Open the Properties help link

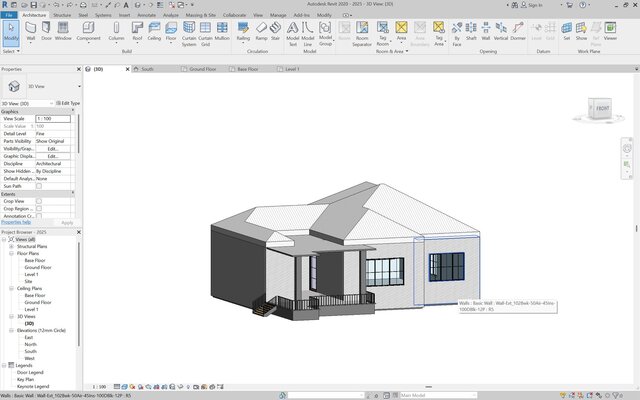coord(18,222)
